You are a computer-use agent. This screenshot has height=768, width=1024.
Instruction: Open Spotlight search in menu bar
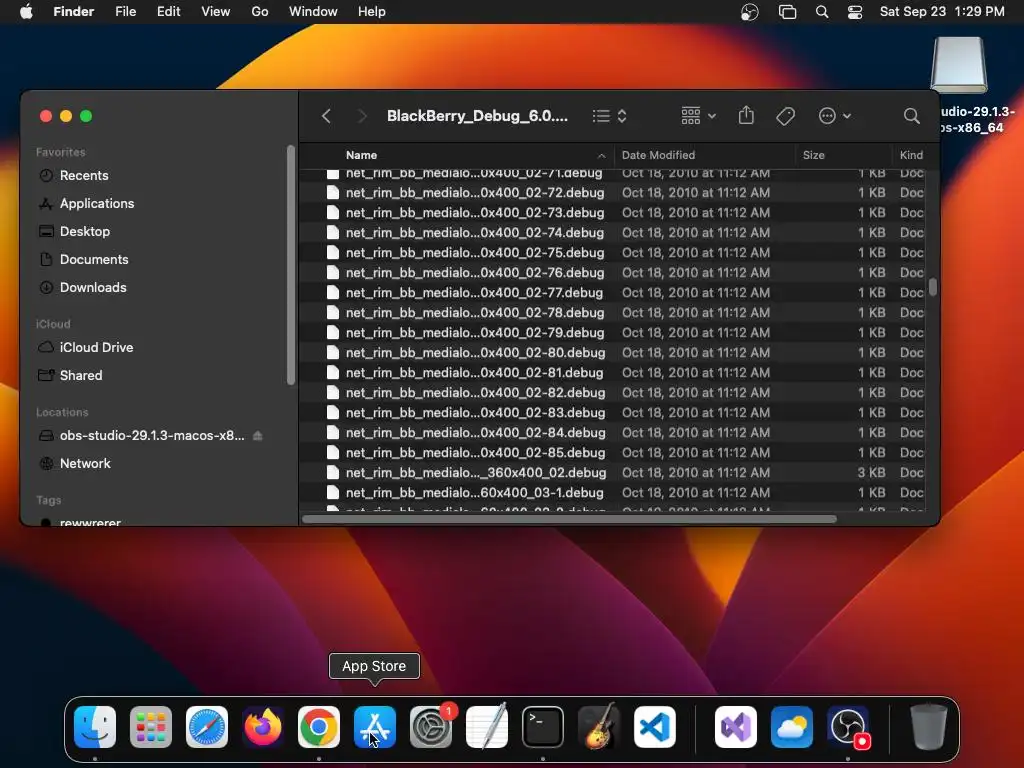pyautogui.click(x=822, y=12)
